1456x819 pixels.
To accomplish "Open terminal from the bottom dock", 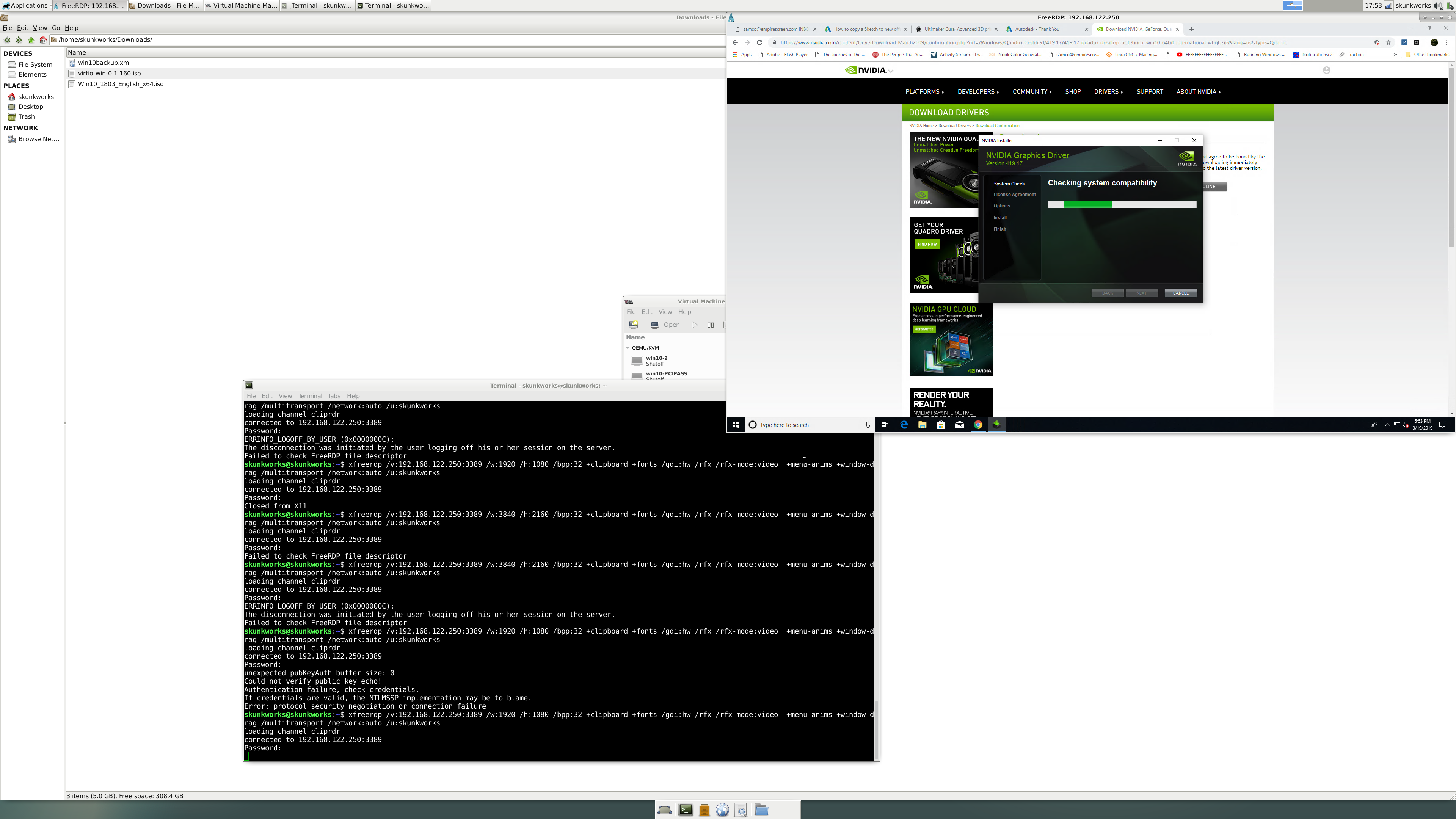I will pos(686,810).
